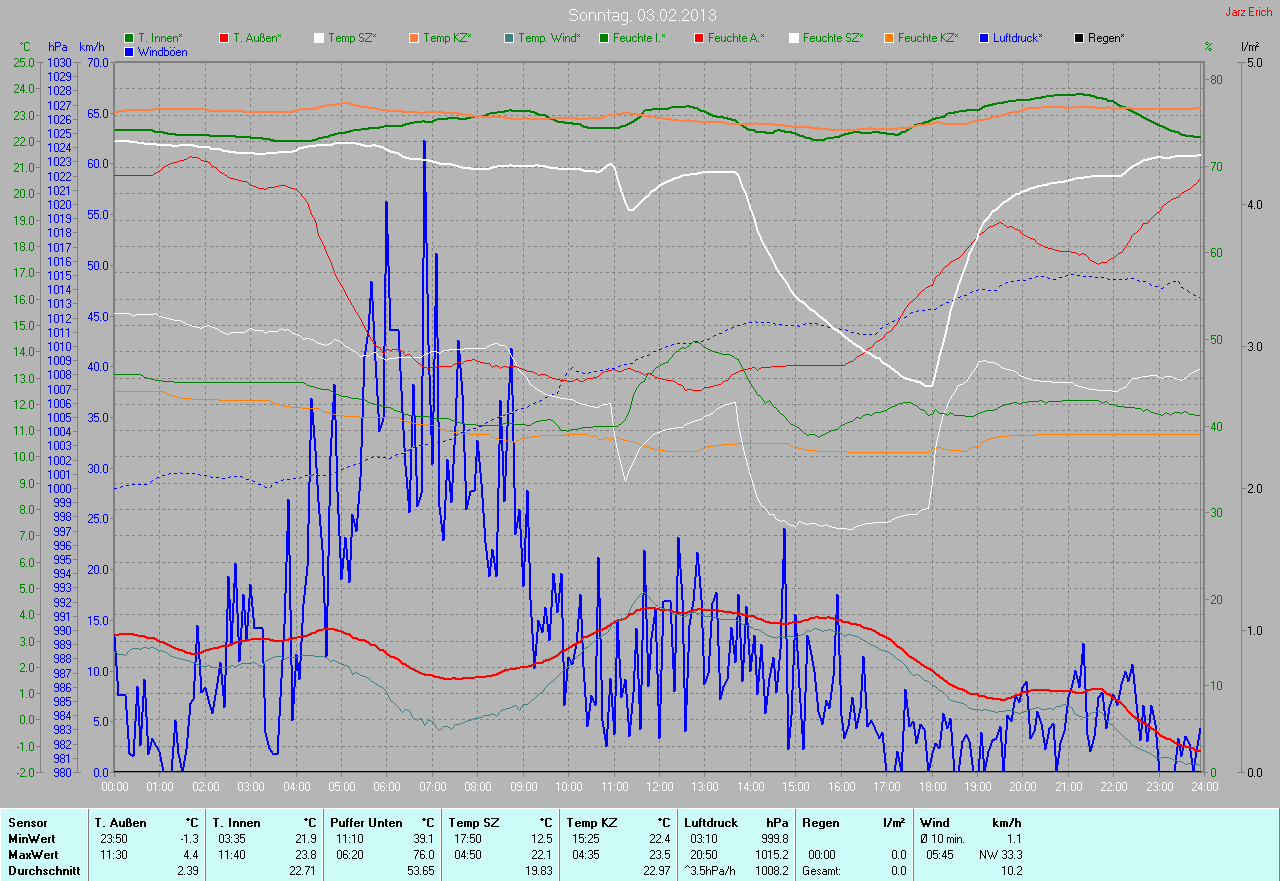This screenshot has height=881, width=1280.
Task: Click the Puffer Unten column header
Action: point(364,823)
